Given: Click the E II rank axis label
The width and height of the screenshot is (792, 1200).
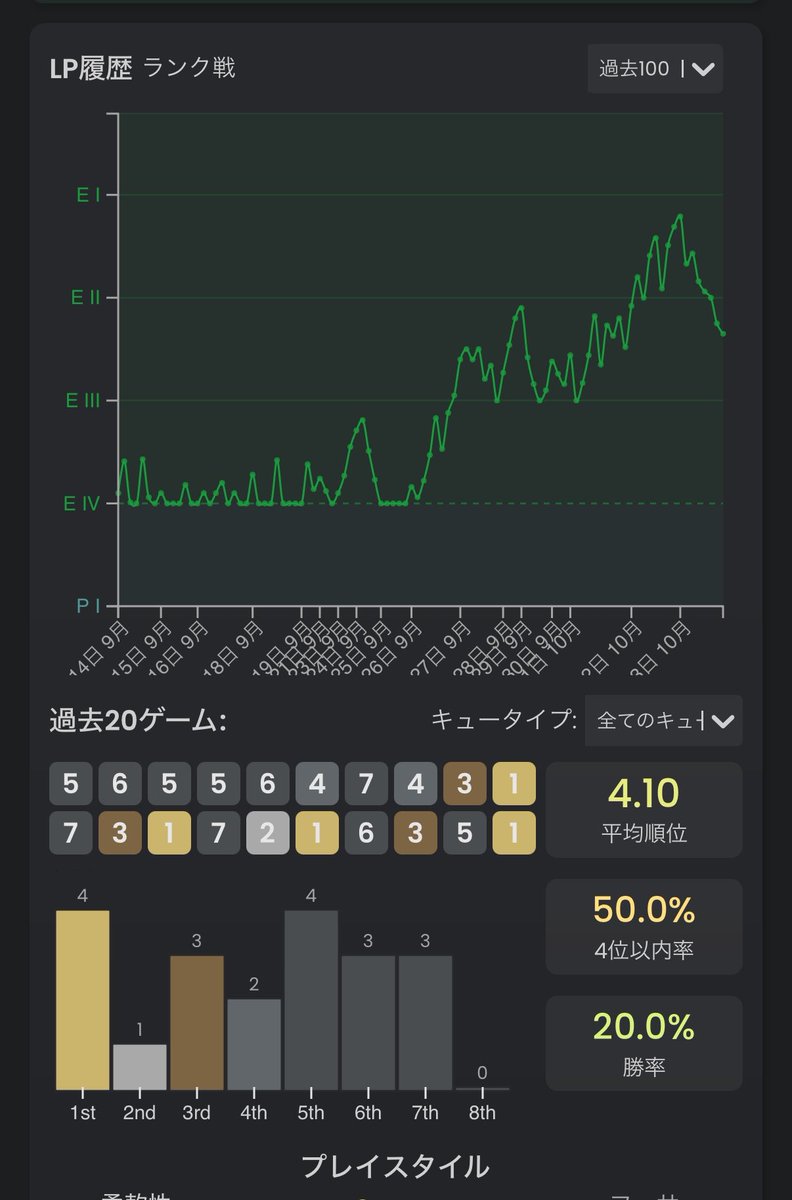Looking at the screenshot, I should click(86, 297).
